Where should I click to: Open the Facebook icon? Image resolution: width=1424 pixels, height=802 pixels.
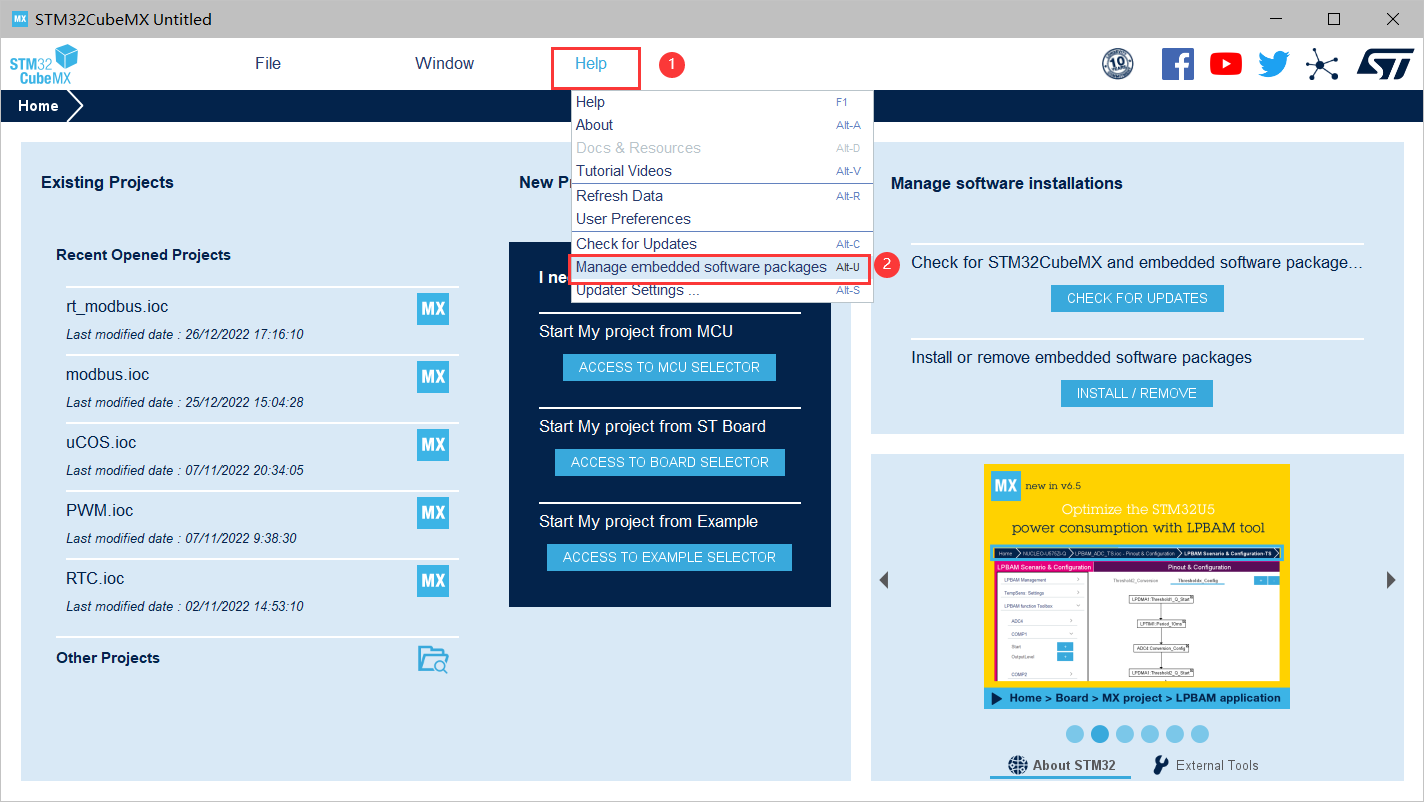[1178, 64]
